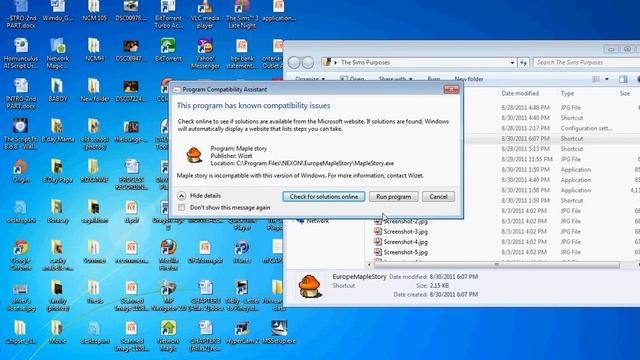Select Homunculus AI Script desktop file
Viewport: 640px width, 360px height.
click(x=21, y=53)
